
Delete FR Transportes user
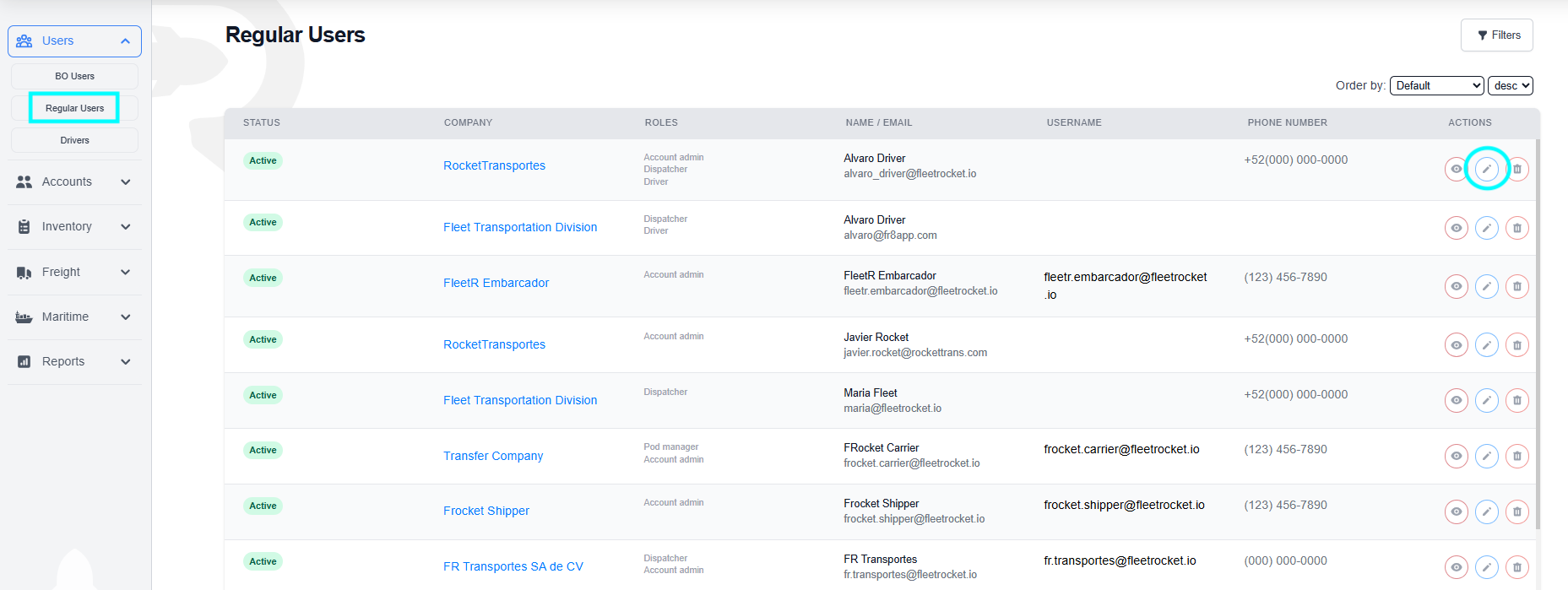1516,567
